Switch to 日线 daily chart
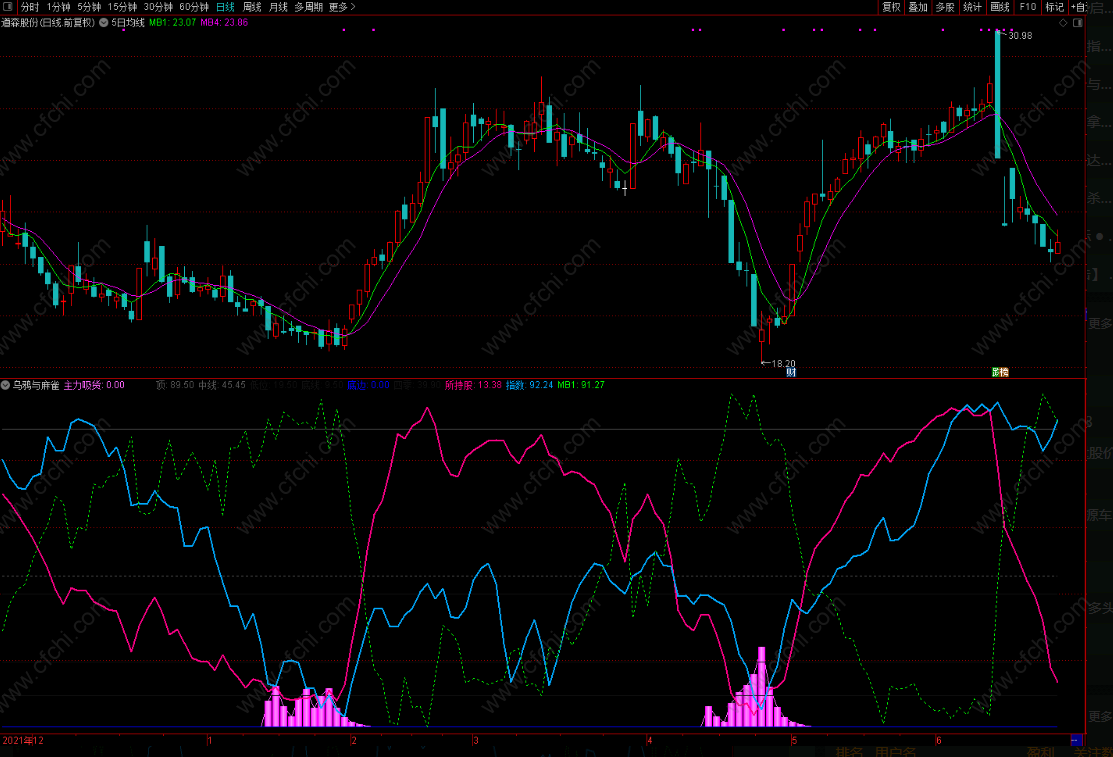1113x757 pixels. [x=225, y=7]
